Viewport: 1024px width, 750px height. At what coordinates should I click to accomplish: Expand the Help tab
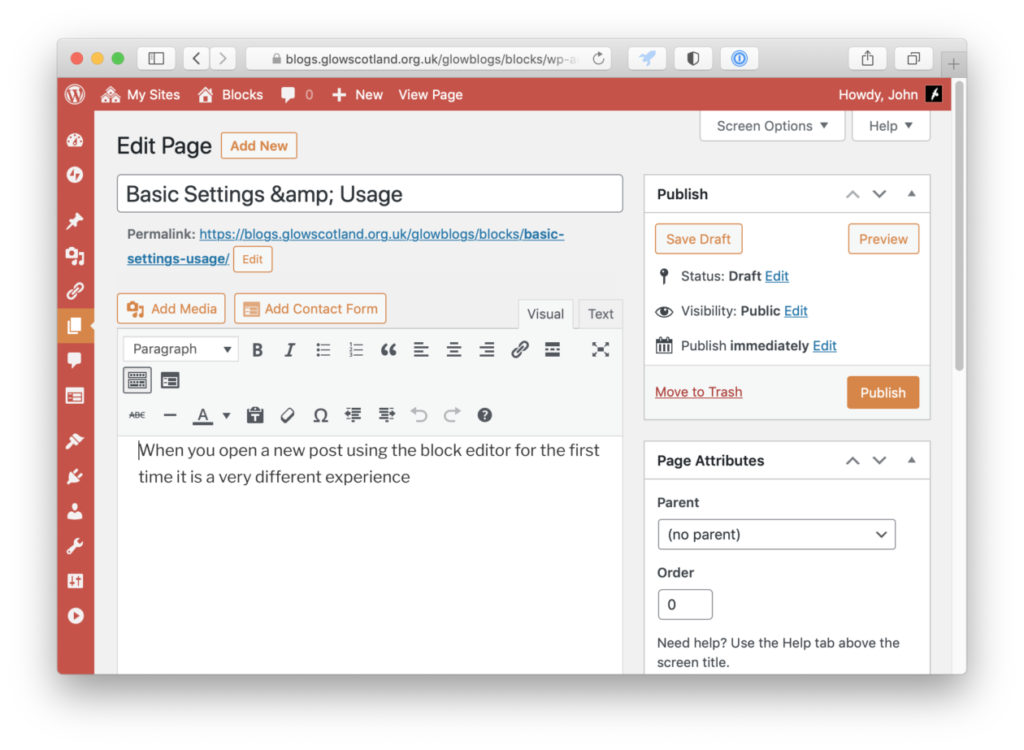click(891, 125)
